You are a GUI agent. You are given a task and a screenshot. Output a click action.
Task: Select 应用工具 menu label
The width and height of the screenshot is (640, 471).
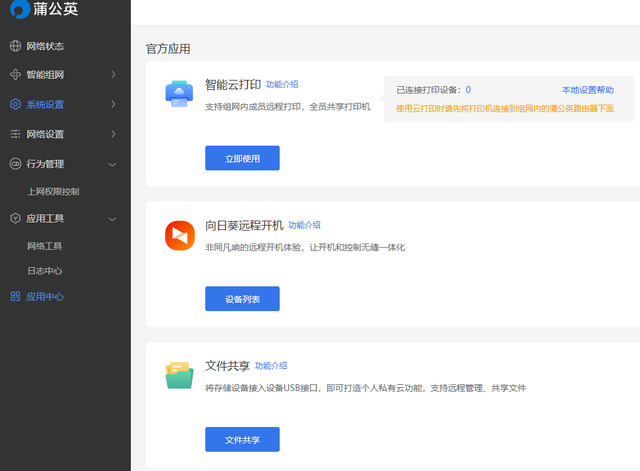pyautogui.click(x=45, y=218)
